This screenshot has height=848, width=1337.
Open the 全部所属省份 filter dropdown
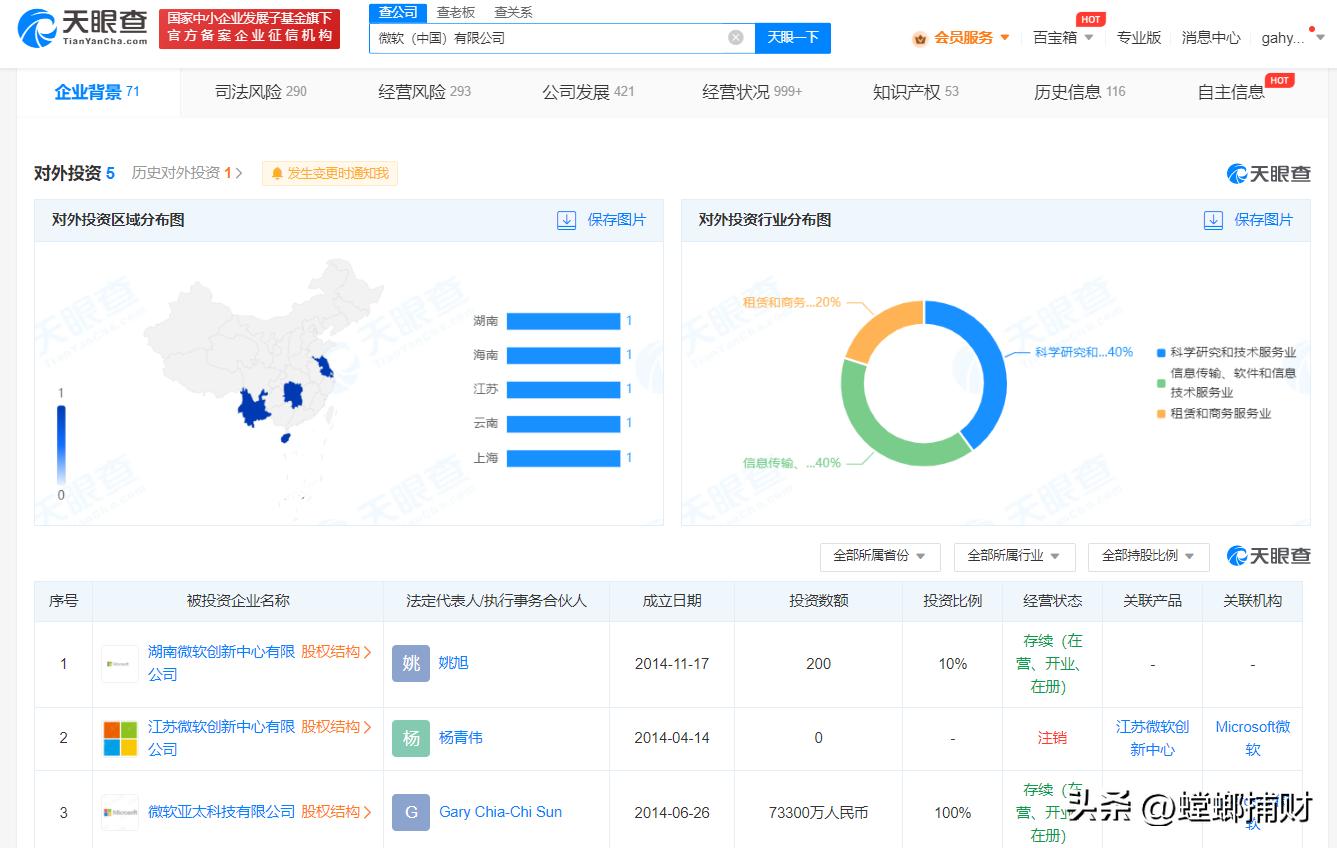[x=880, y=557]
